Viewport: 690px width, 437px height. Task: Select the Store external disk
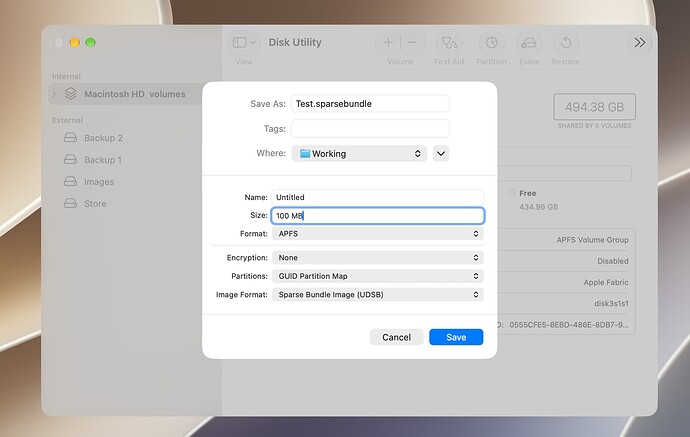95,204
